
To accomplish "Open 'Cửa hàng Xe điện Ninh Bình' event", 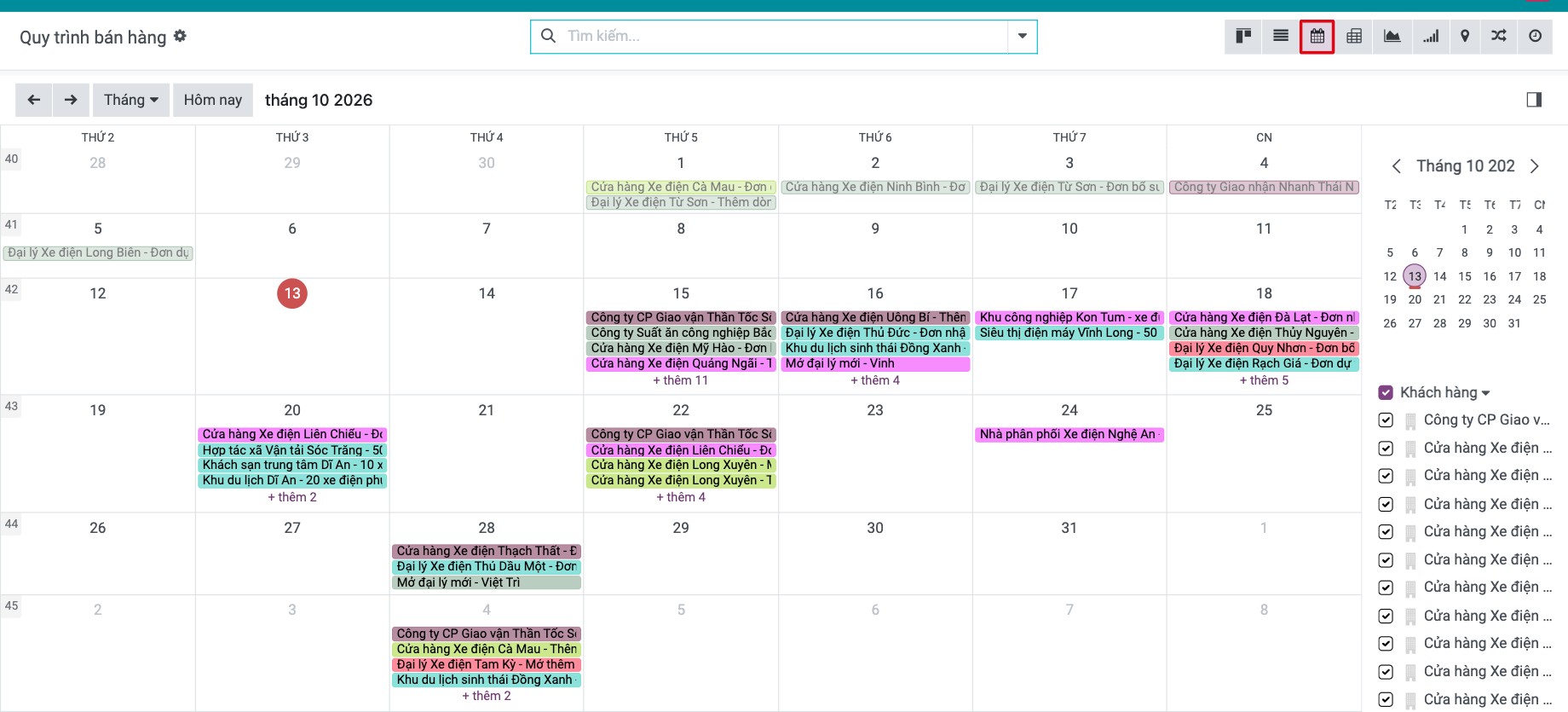I will point(875,187).
